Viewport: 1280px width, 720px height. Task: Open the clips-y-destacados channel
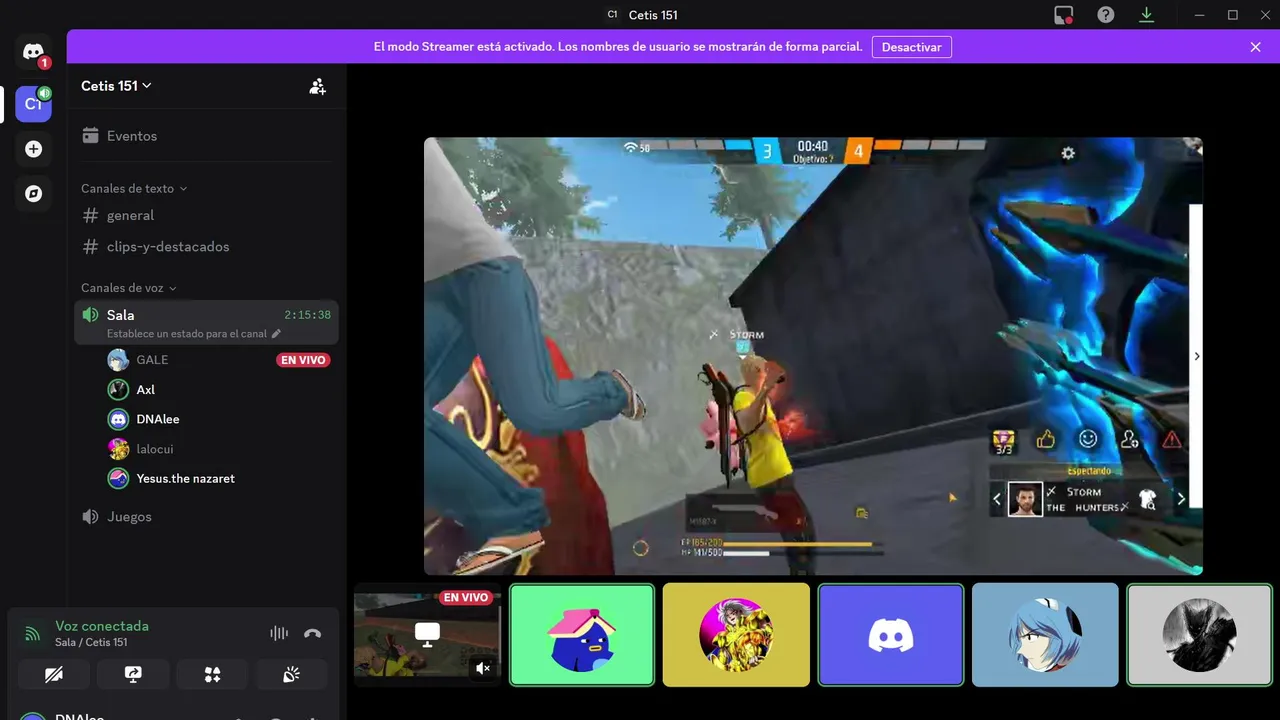point(207,246)
